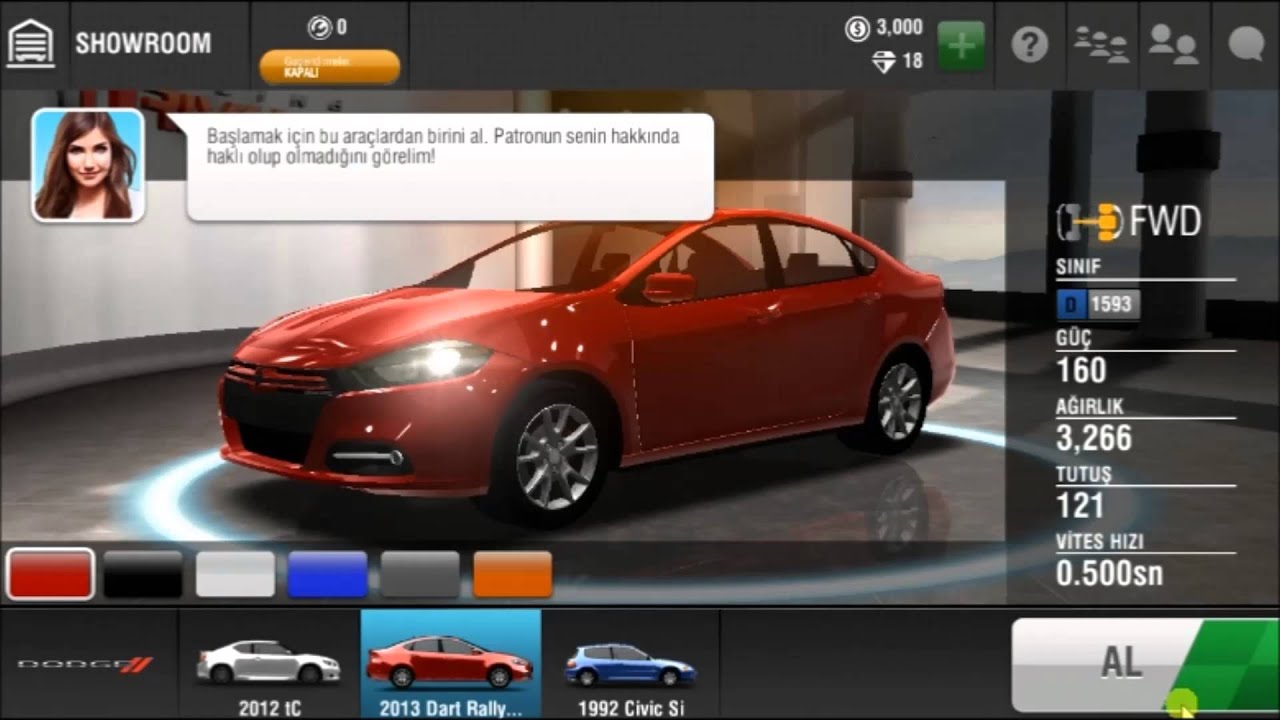Image resolution: width=1280 pixels, height=720 pixels.
Task: Click the speedometer rating icon
Action: [320, 27]
